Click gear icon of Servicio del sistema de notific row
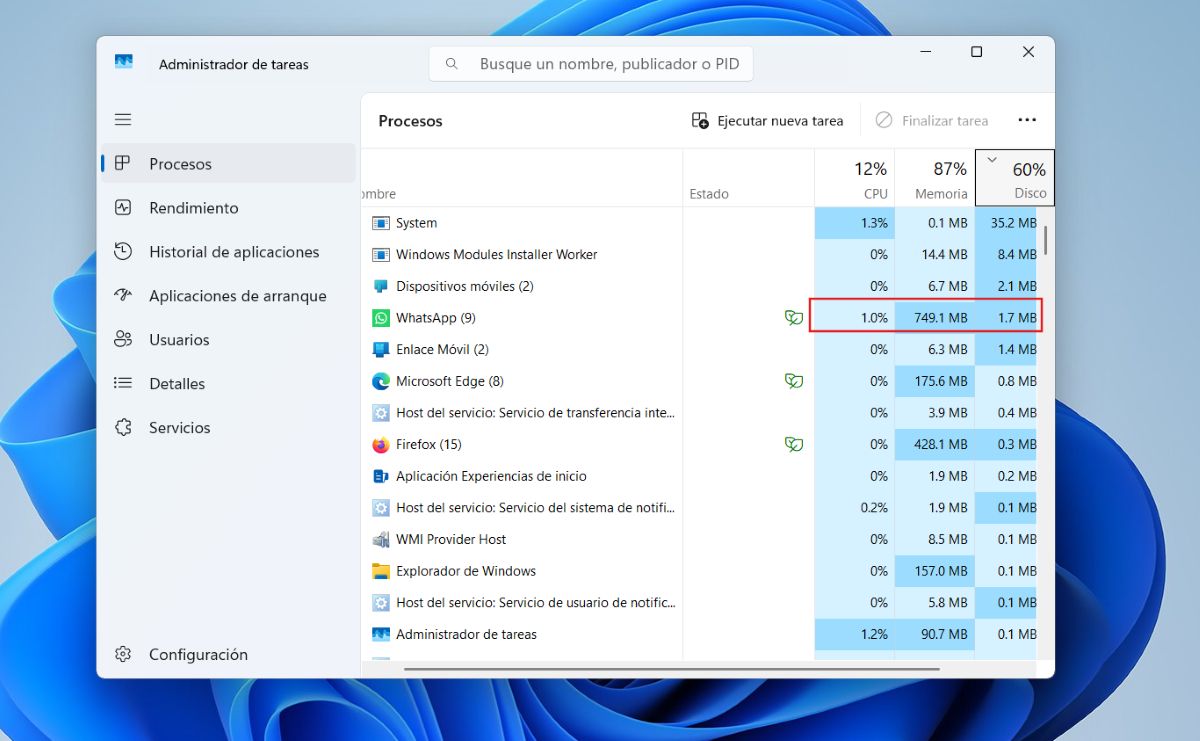This screenshot has height=741, width=1200. (x=381, y=507)
